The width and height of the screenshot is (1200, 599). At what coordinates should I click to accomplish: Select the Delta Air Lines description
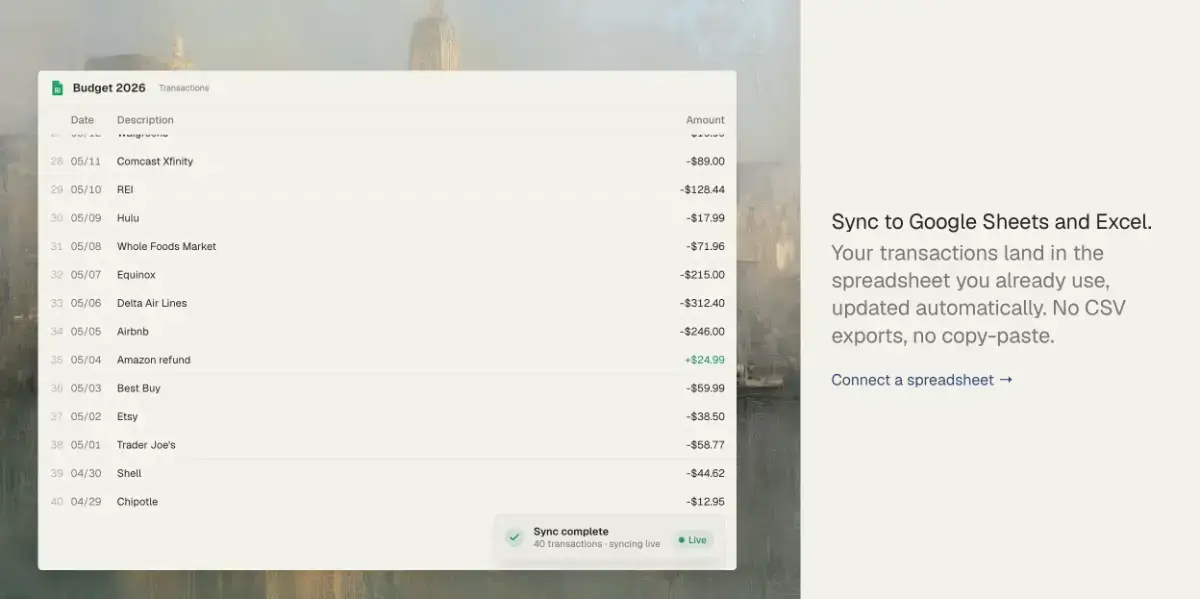tap(152, 303)
